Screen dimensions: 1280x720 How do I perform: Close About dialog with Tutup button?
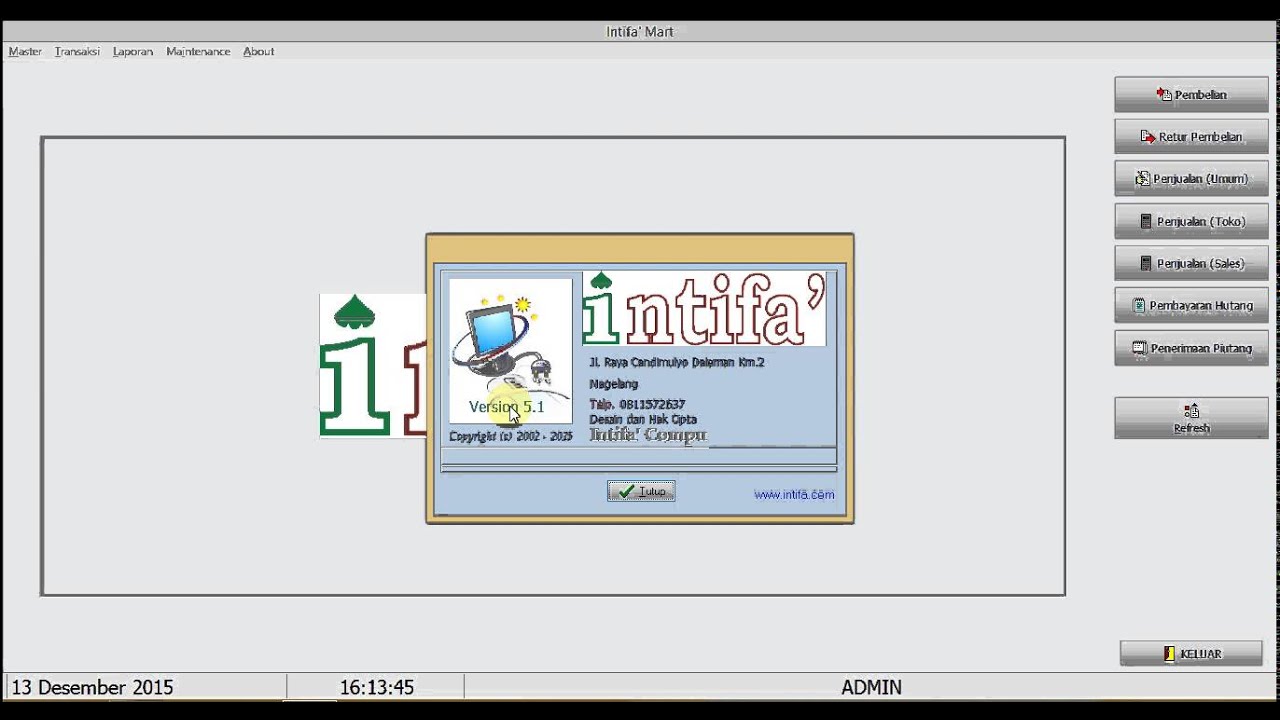641,491
